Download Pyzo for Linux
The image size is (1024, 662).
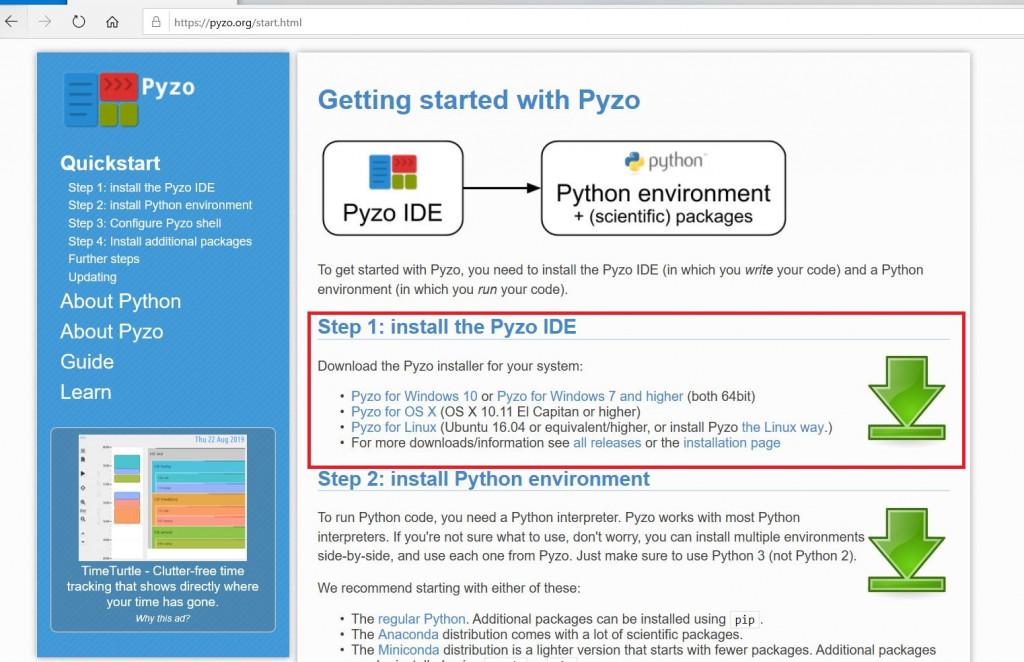point(394,427)
